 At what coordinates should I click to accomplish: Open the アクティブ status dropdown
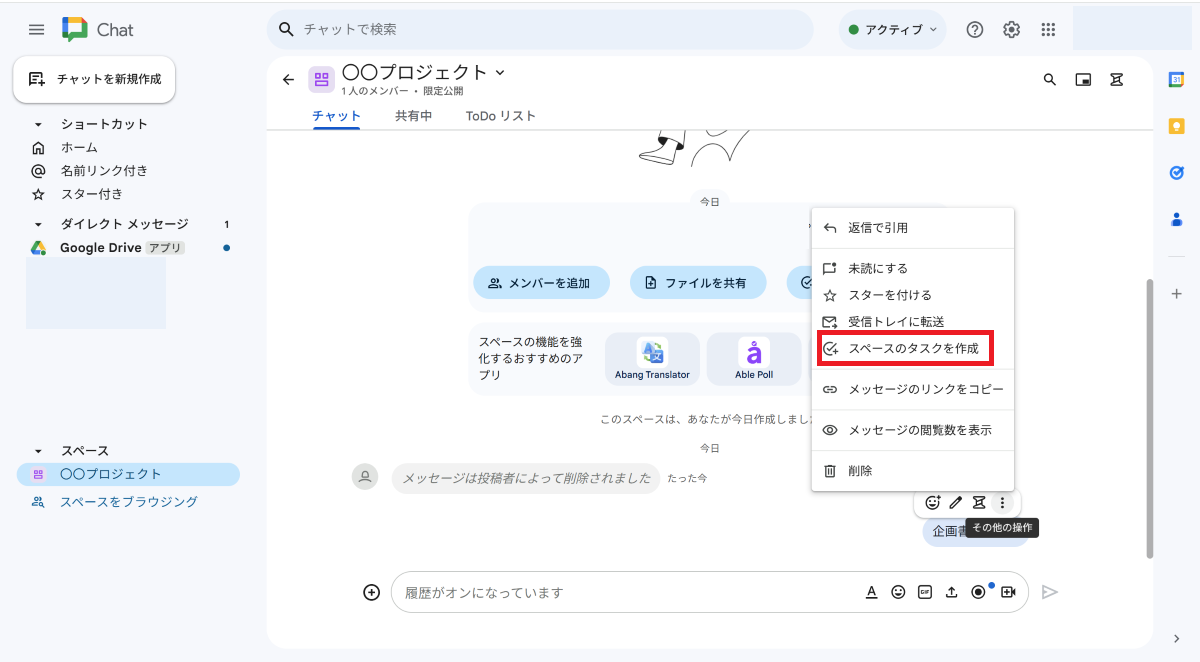pos(892,30)
